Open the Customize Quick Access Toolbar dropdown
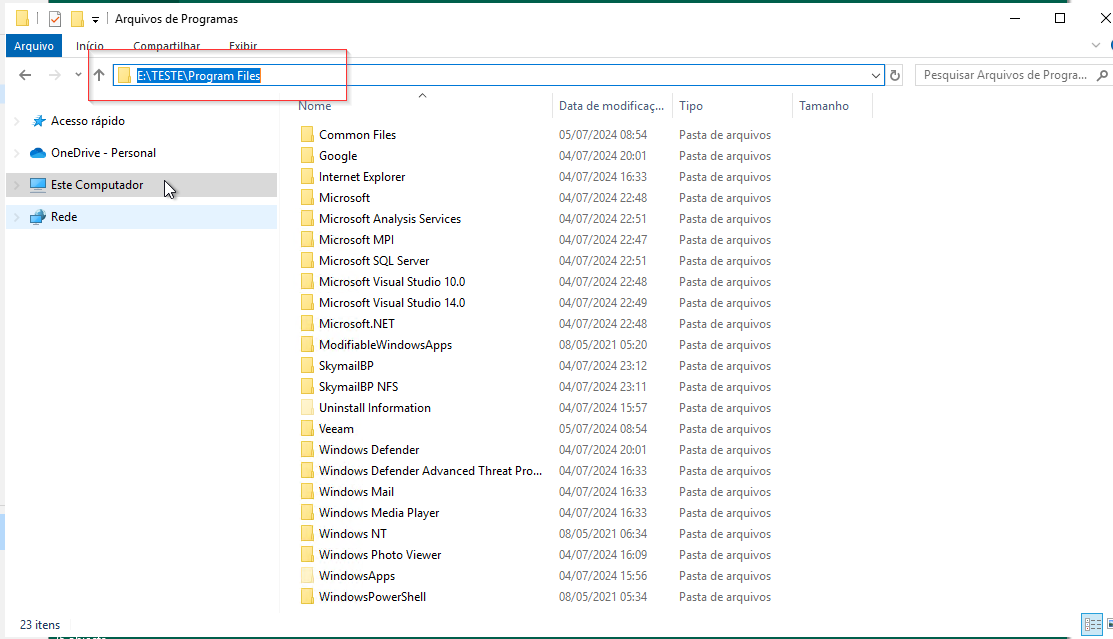This screenshot has height=639, width=1113. [95, 19]
